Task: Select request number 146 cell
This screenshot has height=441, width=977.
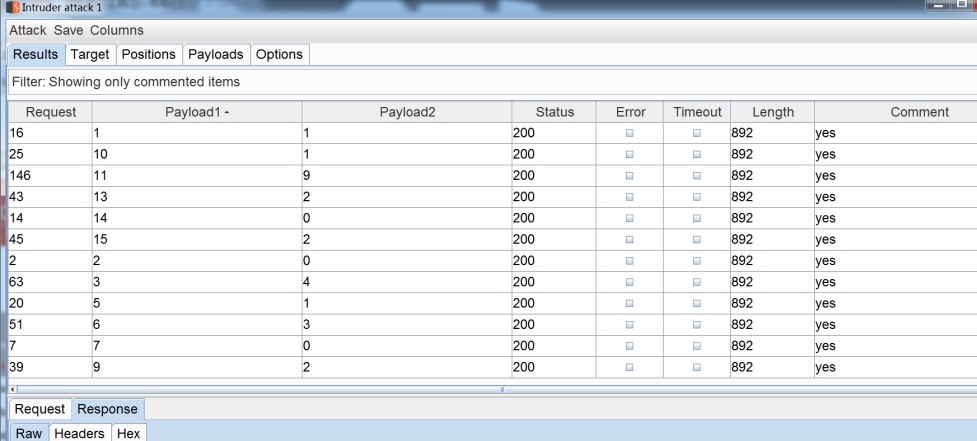Action: (50, 176)
